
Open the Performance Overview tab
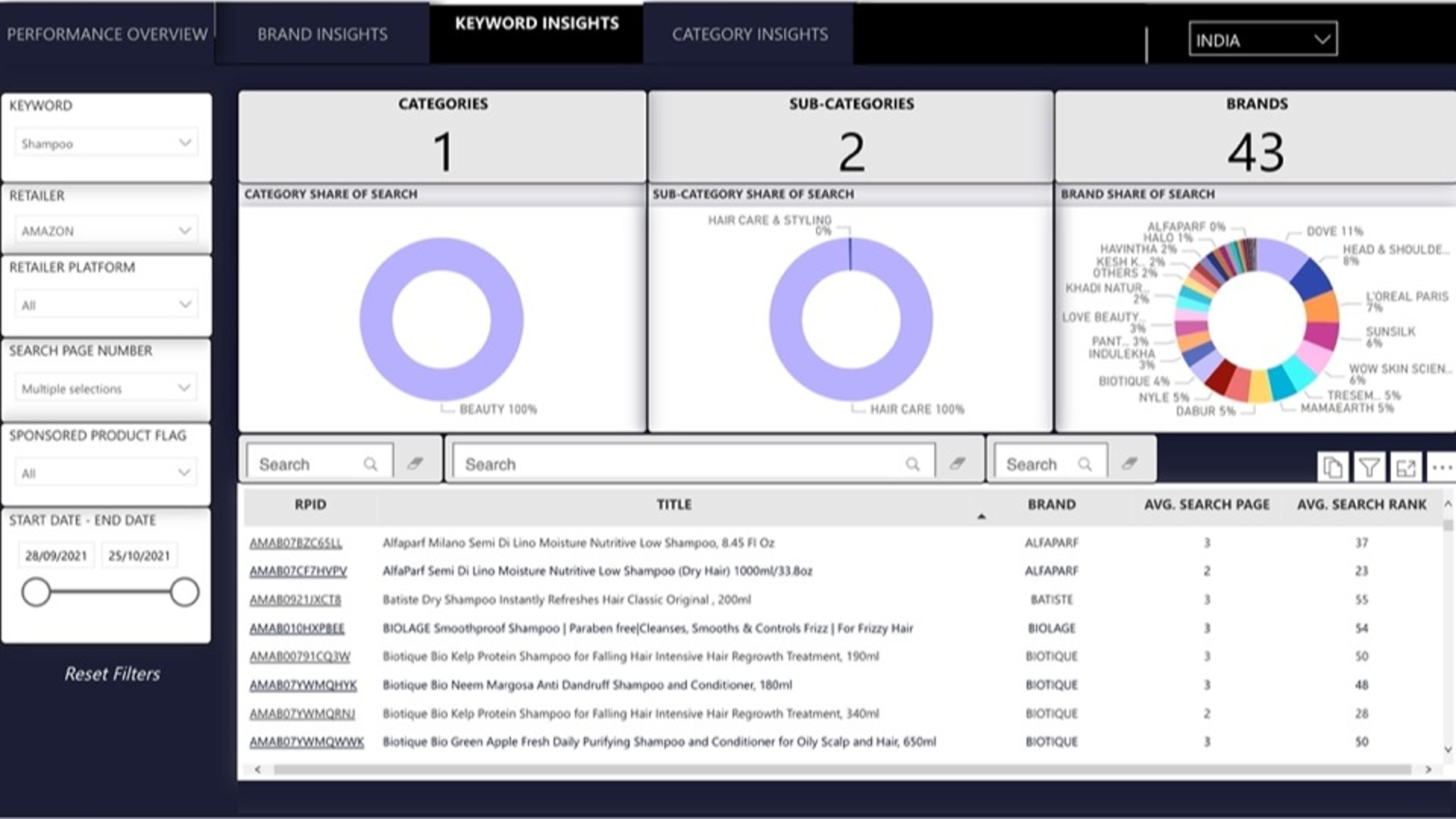107,34
